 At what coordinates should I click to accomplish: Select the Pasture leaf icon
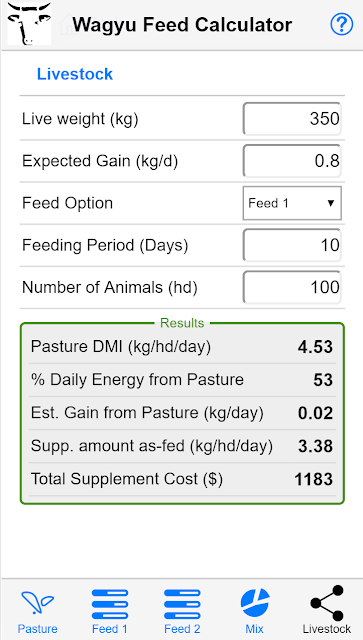(x=37, y=602)
